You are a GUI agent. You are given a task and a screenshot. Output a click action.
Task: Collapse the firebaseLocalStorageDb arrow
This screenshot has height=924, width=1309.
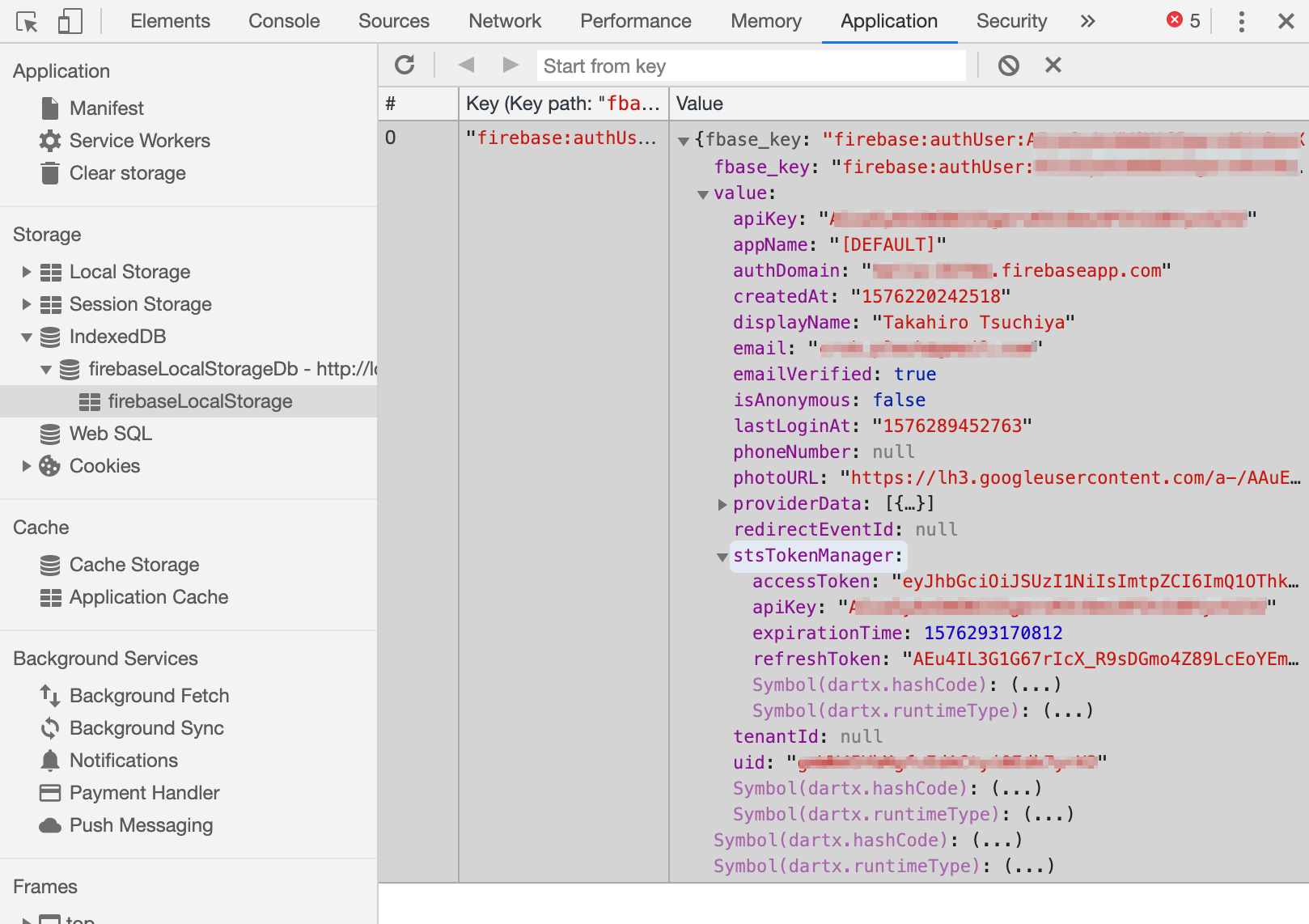click(x=46, y=369)
